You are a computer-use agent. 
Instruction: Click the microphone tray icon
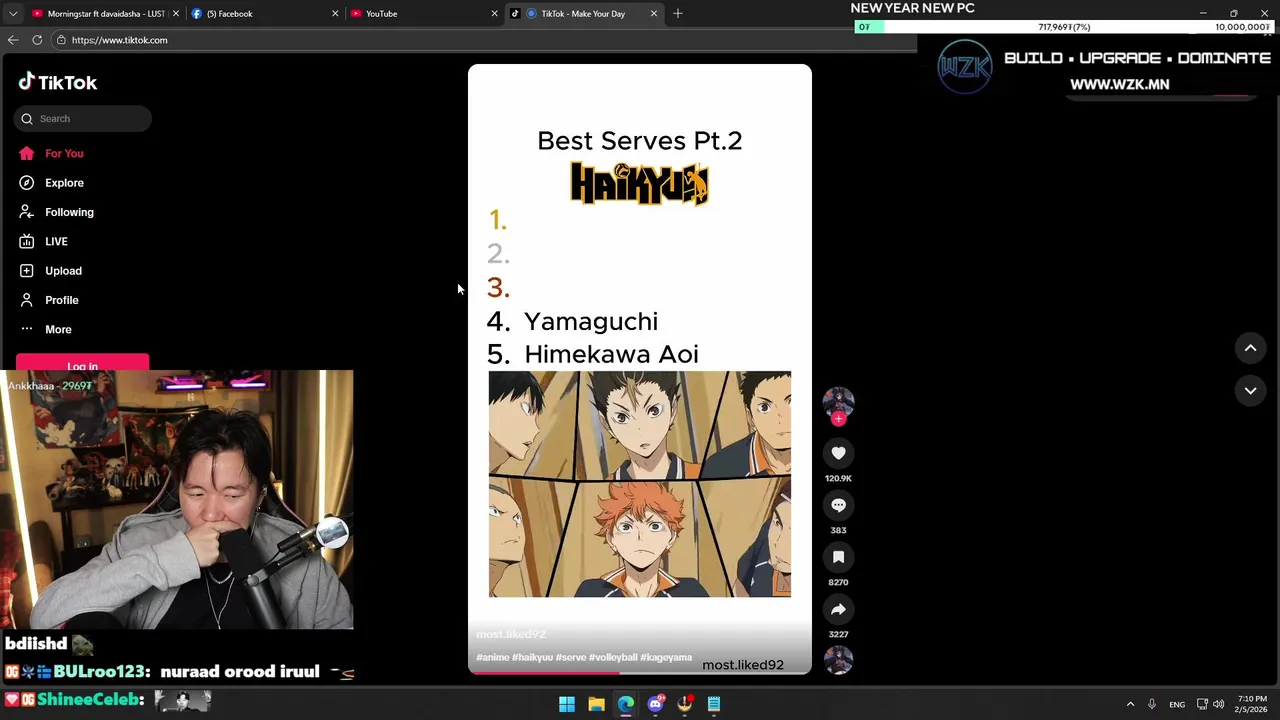(x=1152, y=704)
